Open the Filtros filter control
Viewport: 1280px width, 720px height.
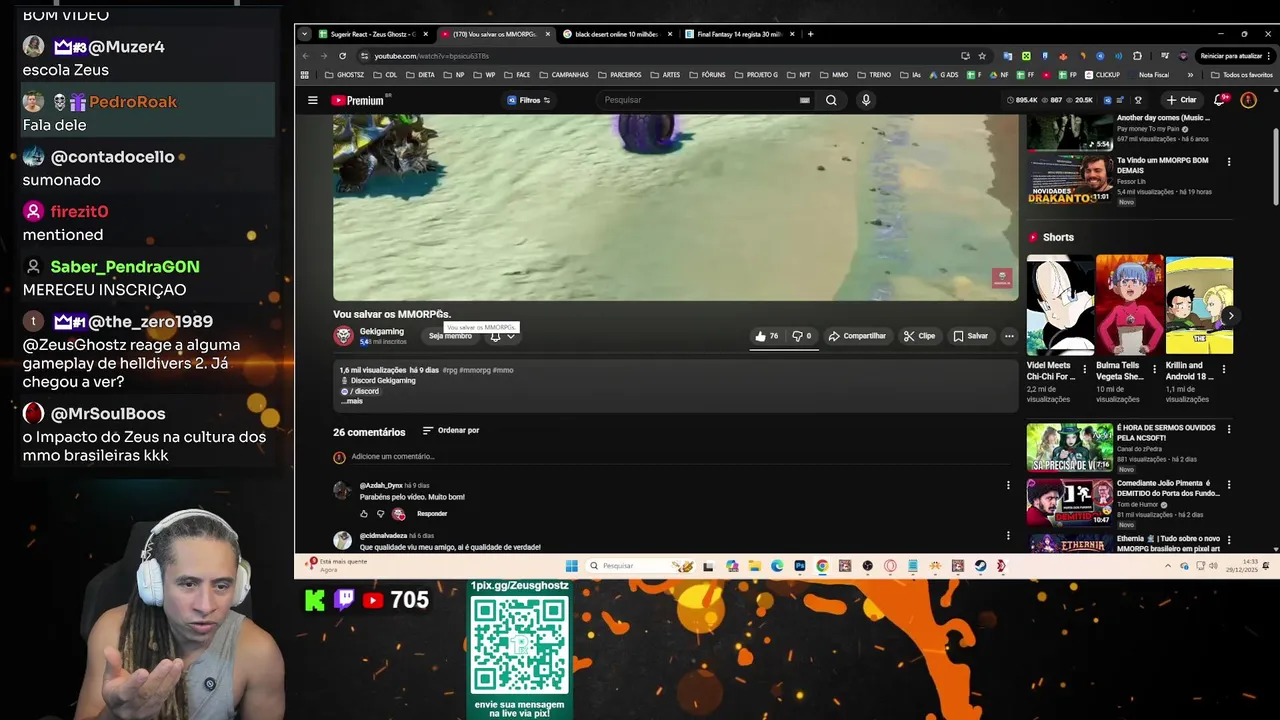click(529, 100)
